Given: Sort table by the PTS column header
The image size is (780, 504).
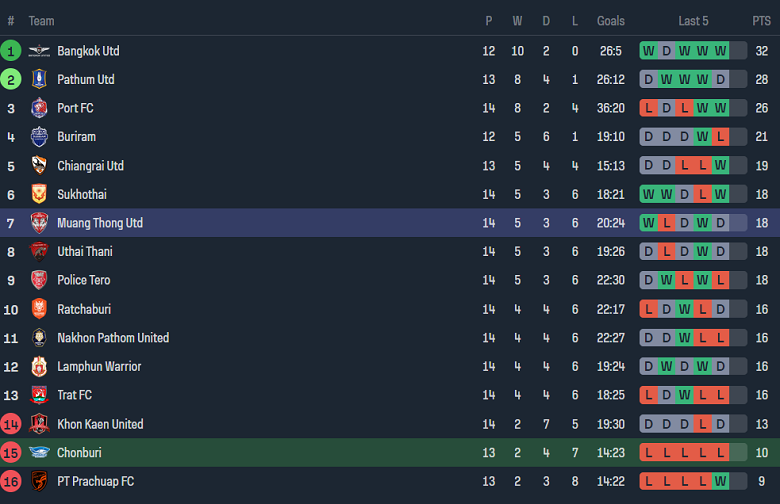Looking at the screenshot, I should tap(762, 21).
